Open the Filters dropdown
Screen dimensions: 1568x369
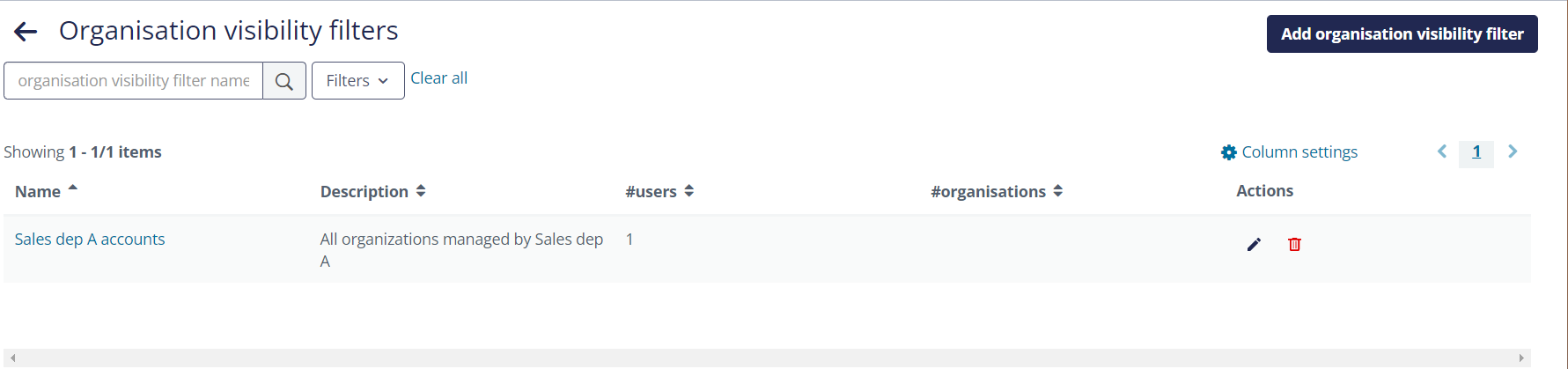[x=357, y=81]
